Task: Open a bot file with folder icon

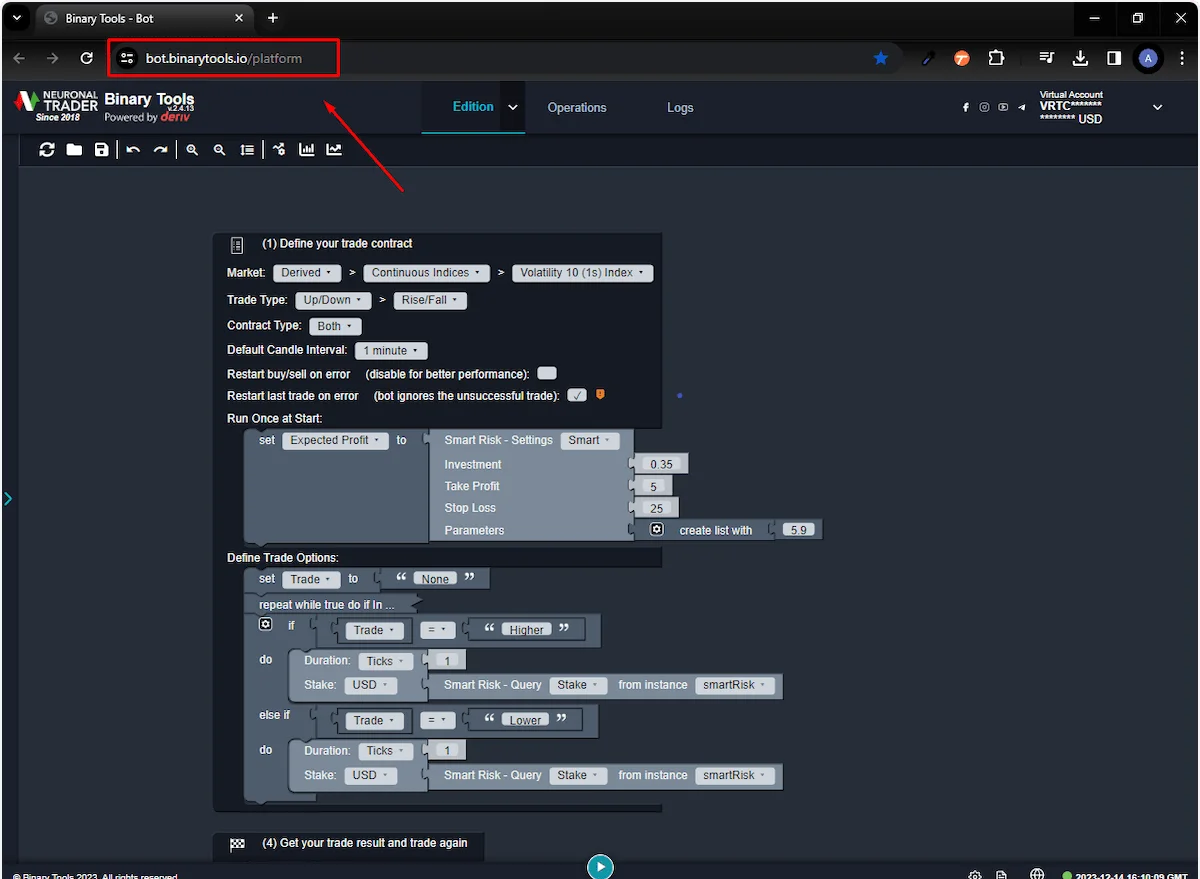Action: (74, 150)
